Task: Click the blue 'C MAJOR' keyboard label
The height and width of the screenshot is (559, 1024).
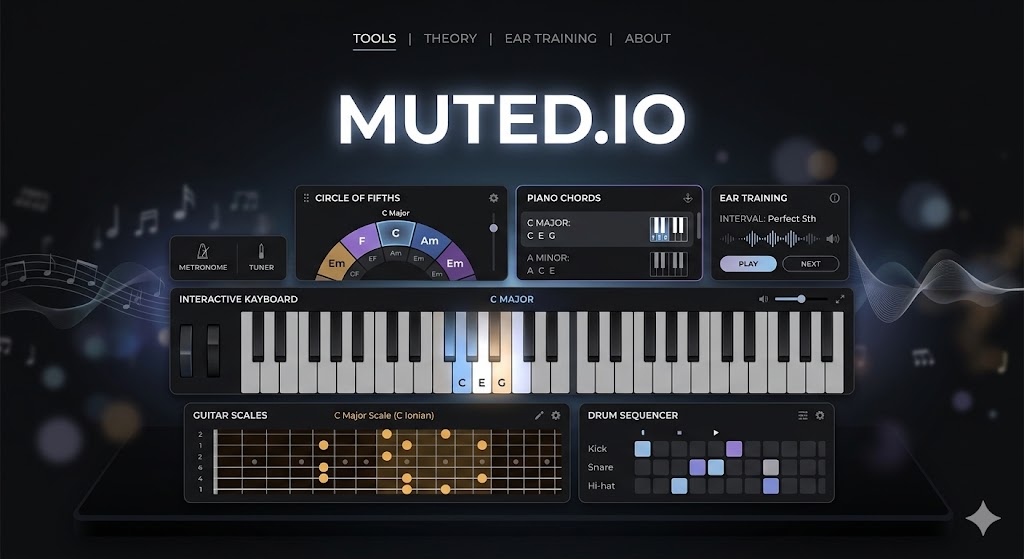Action: (512, 299)
